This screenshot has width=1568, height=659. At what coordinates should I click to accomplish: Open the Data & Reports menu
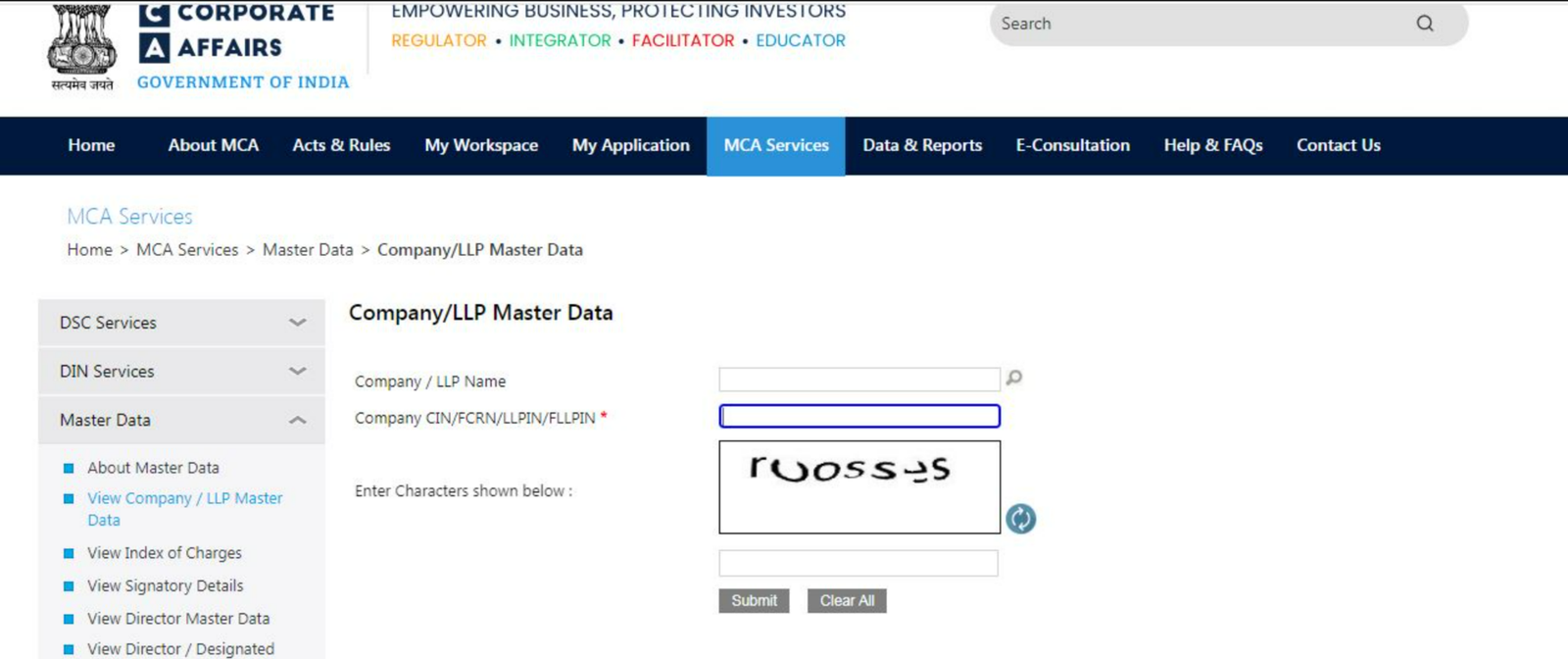(921, 145)
